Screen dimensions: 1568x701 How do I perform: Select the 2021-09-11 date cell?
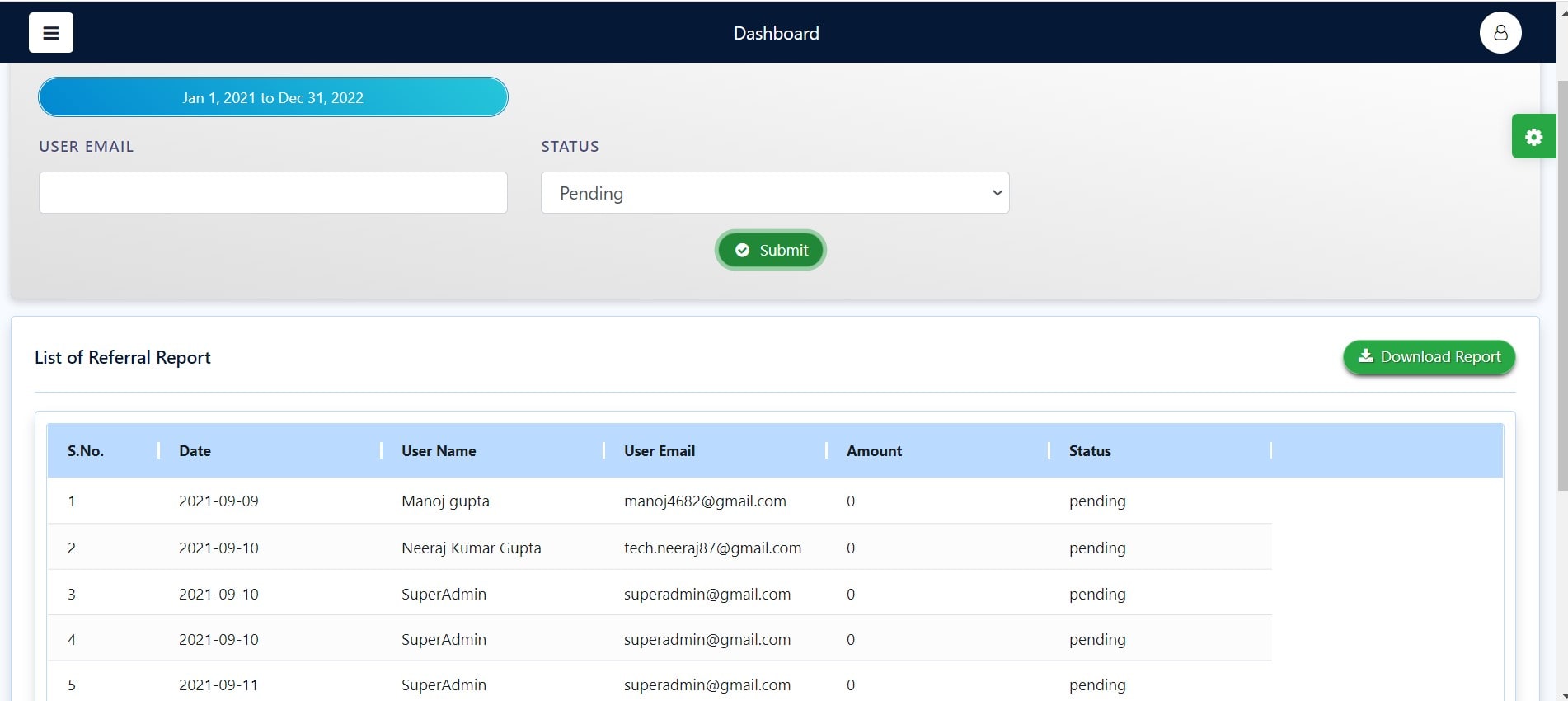[218, 685]
